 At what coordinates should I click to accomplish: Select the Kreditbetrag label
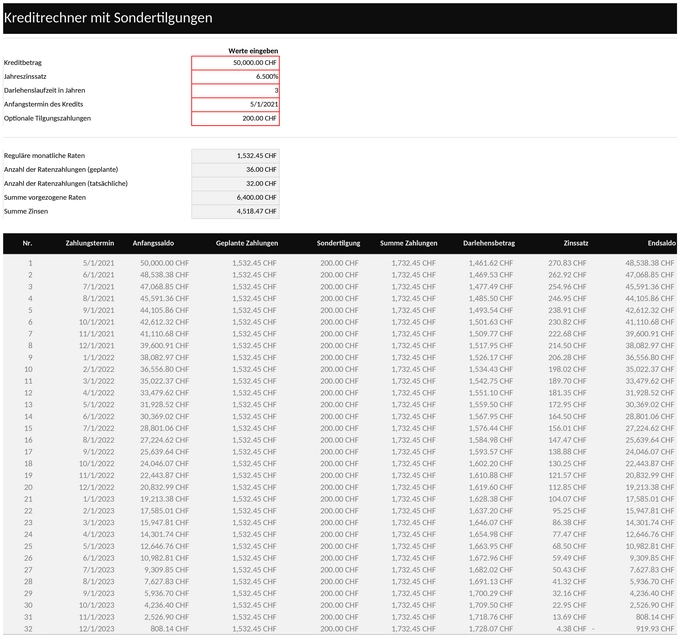tap(23, 63)
